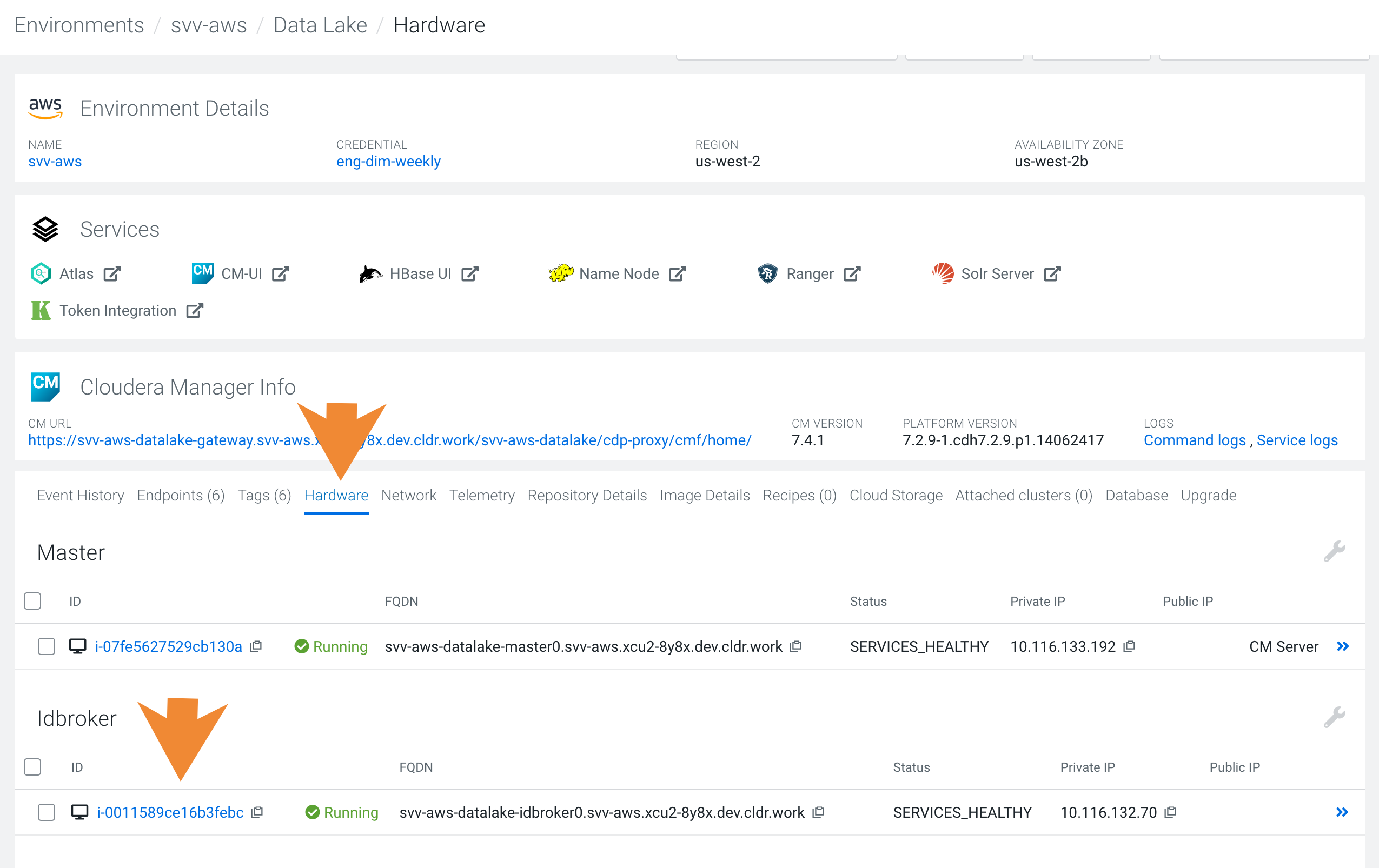Viewport: 1379px width, 868px height.
Task: Switch to the Network tab
Action: [x=408, y=495]
